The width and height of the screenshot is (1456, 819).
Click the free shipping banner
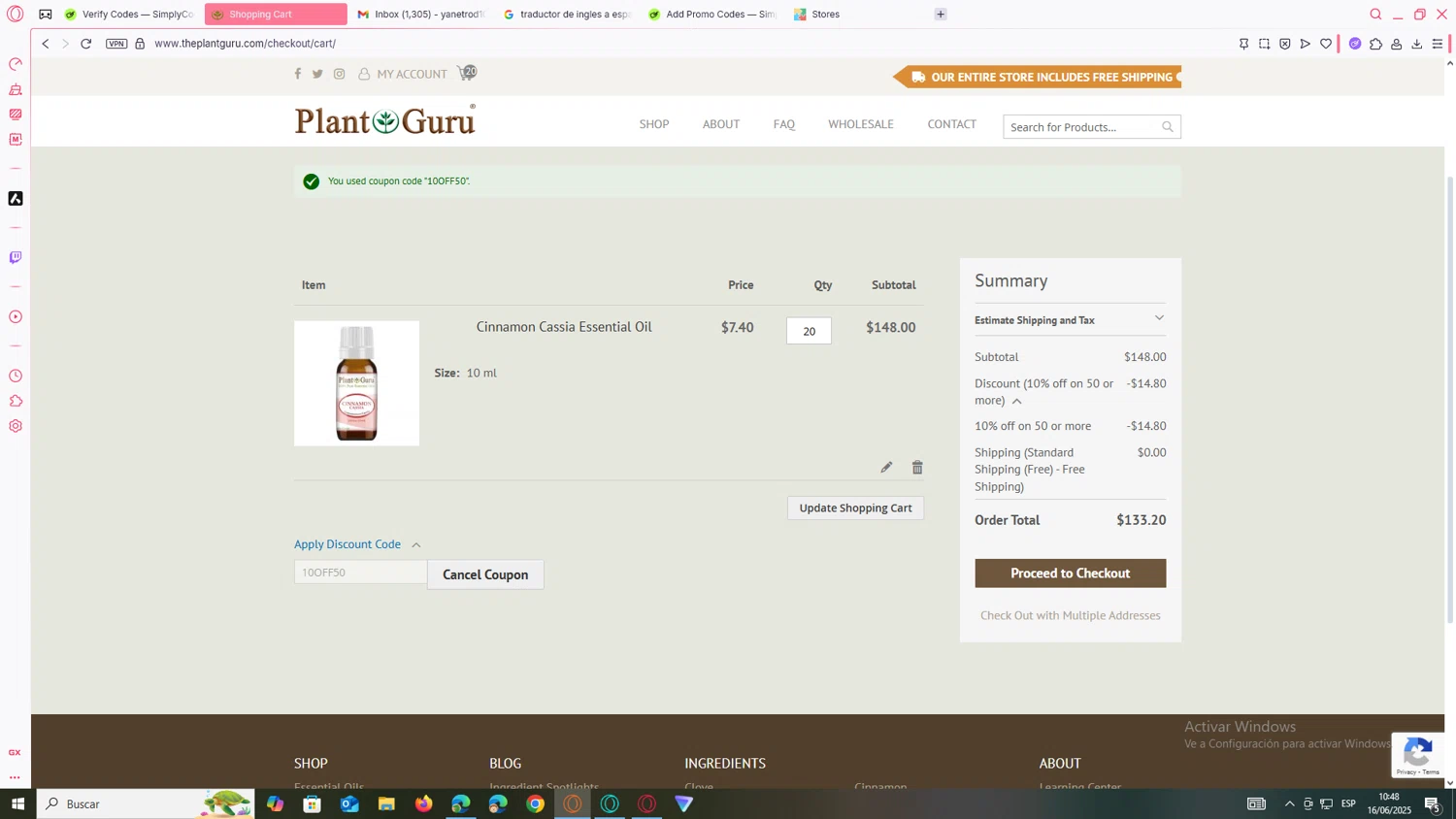tap(1038, 77)
